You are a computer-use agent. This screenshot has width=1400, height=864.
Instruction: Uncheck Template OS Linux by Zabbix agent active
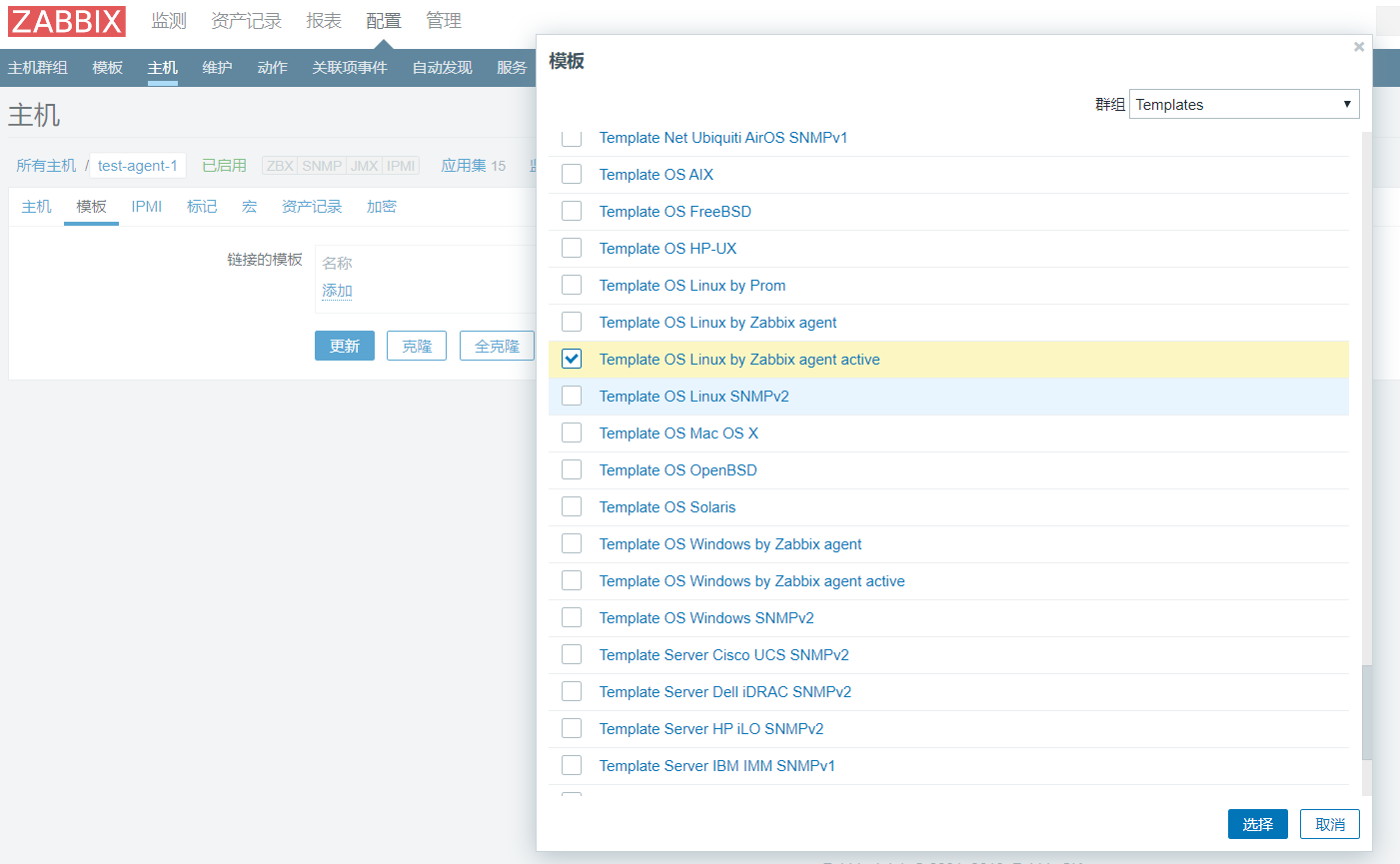[x=572, y=359]
